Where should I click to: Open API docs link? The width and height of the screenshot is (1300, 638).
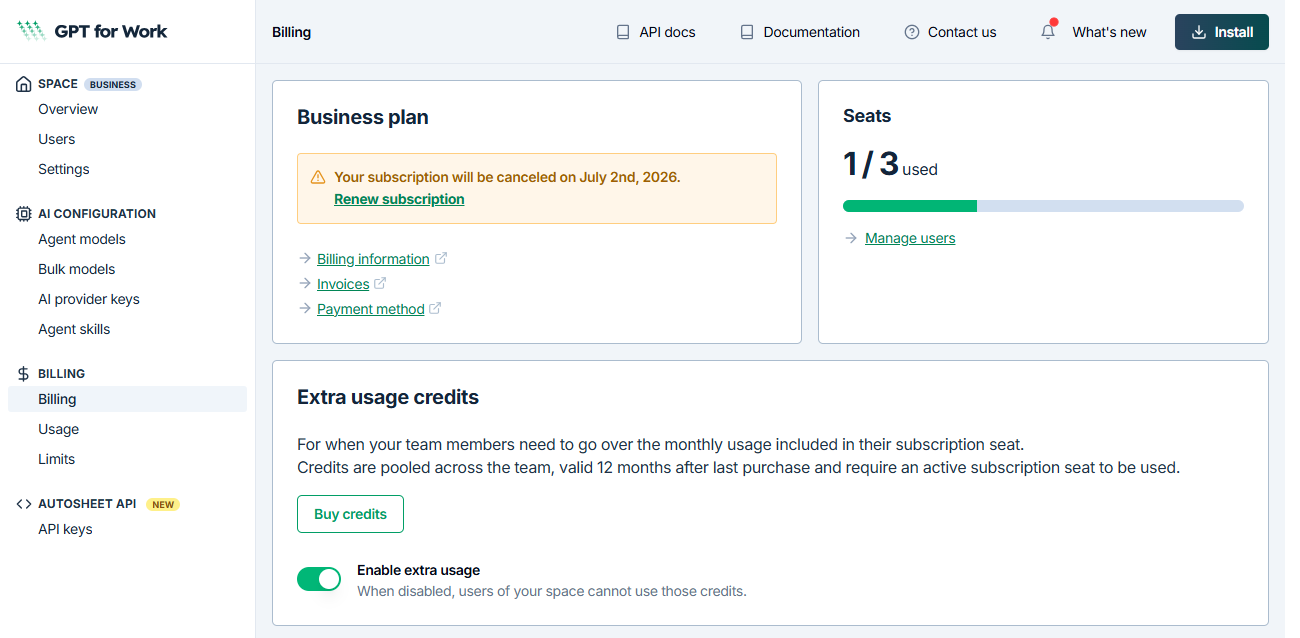coord(656,32)
